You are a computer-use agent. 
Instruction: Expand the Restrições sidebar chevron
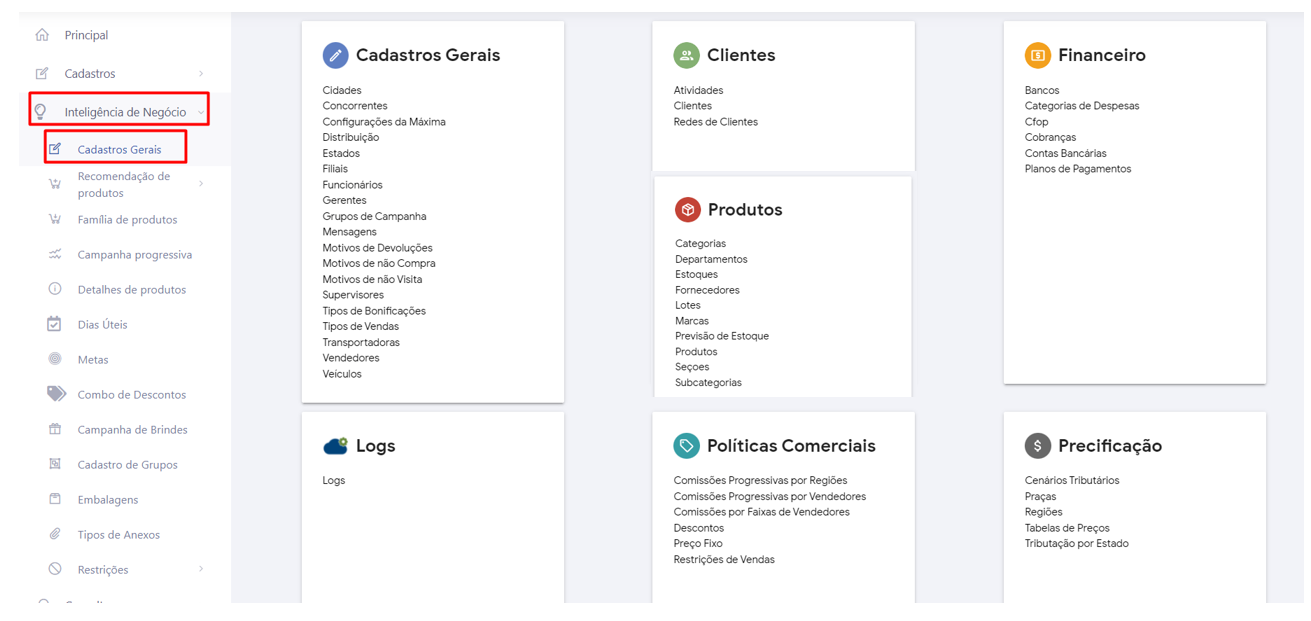point(201,569)
